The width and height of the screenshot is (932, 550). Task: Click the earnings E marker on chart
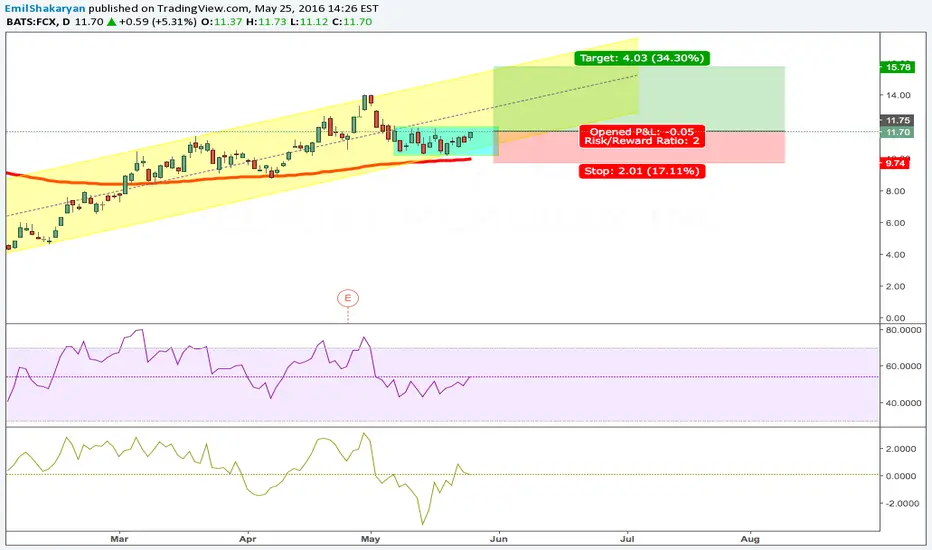348,298
